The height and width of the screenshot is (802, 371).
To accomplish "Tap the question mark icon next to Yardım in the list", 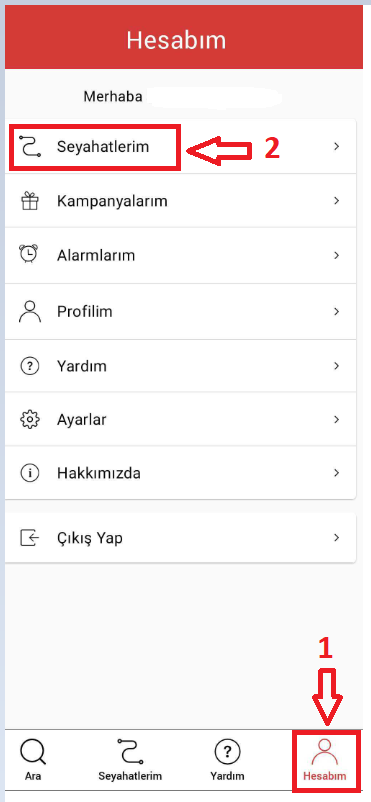I will [x=30, y=366].
